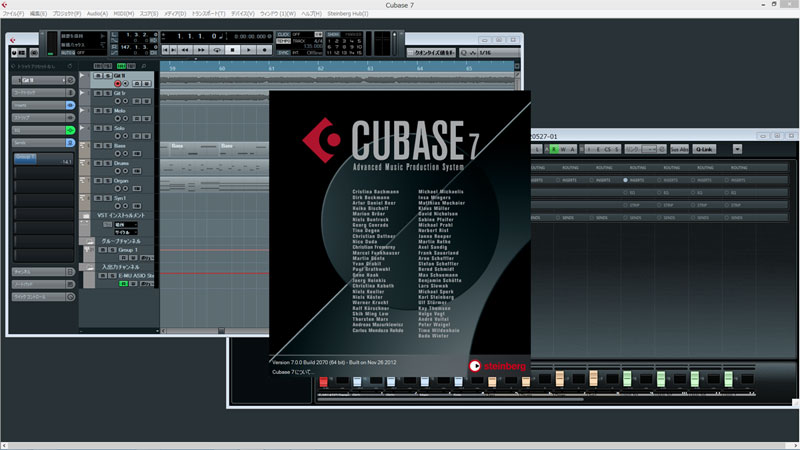Click the find tracks magnifier icon

(x=144, y=66)
